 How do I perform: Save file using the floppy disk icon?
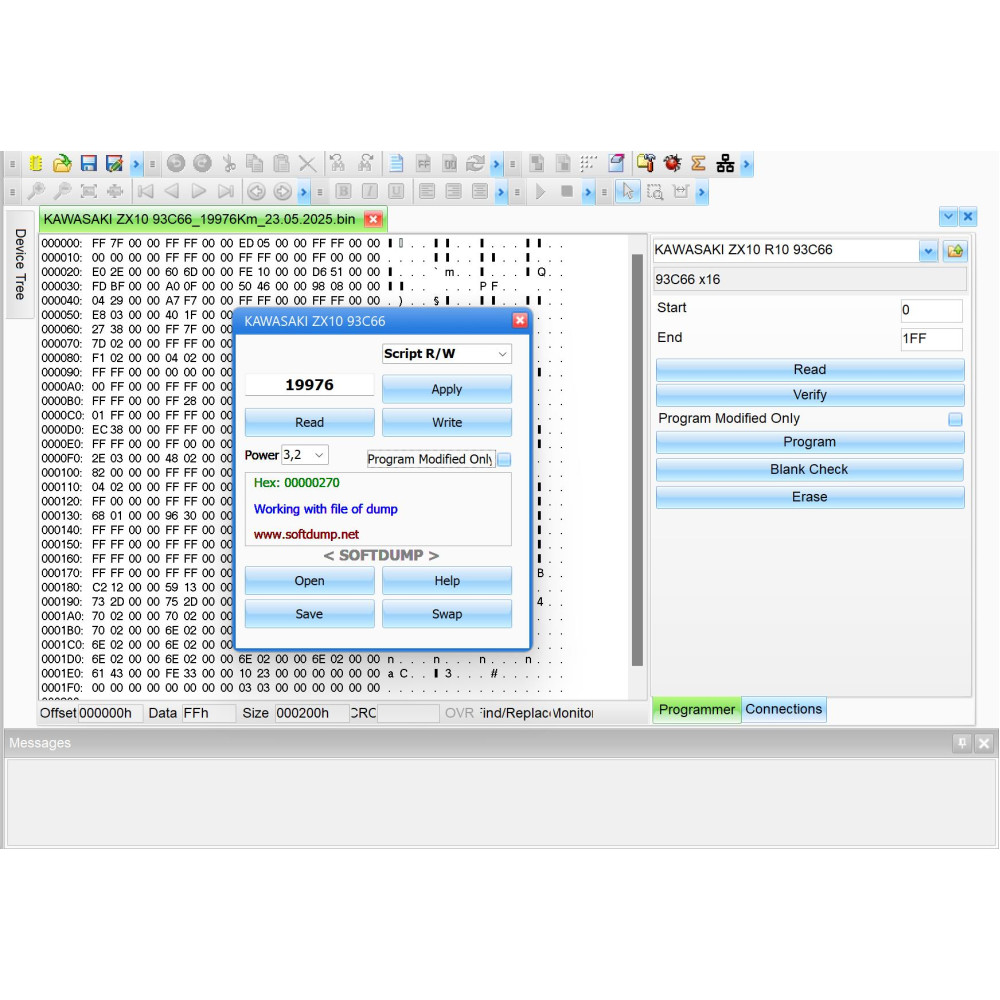pyautogui.click(x=88, y=164)
